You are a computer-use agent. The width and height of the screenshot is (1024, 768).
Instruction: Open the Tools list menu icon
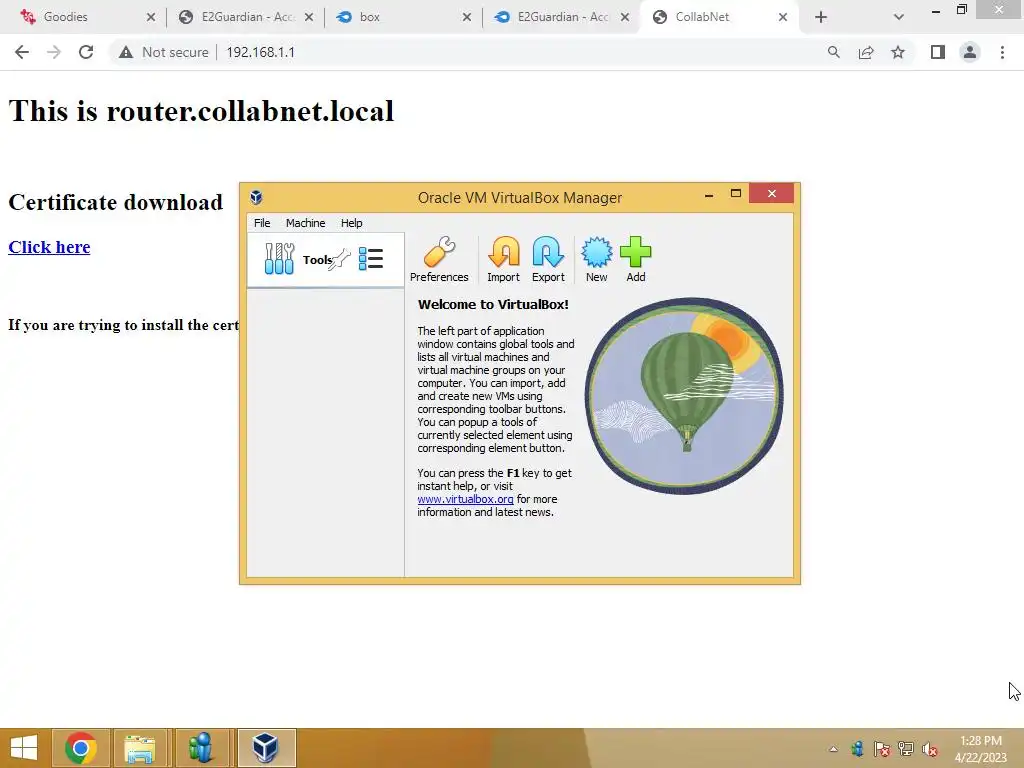[371, 259]
